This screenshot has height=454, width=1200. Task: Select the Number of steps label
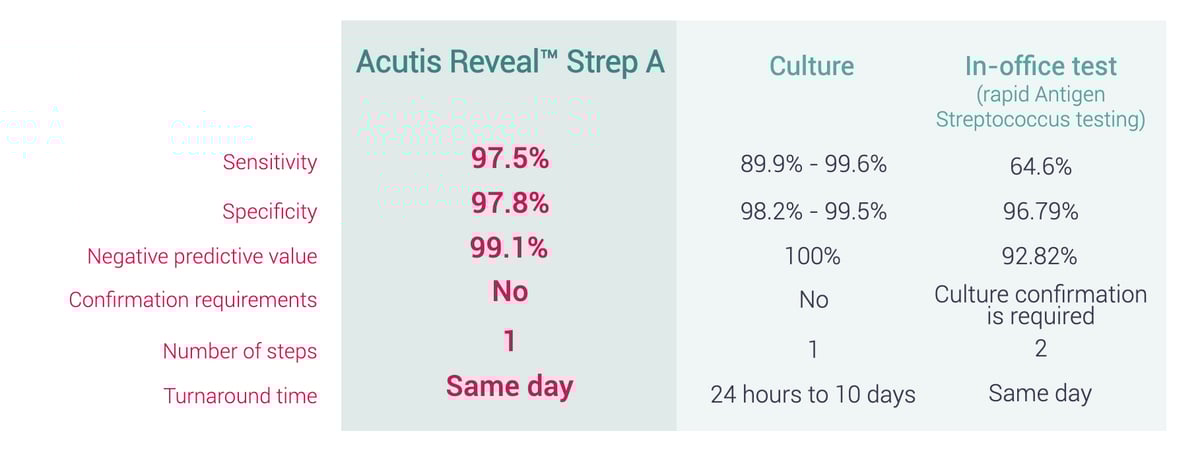click(240, 351)
